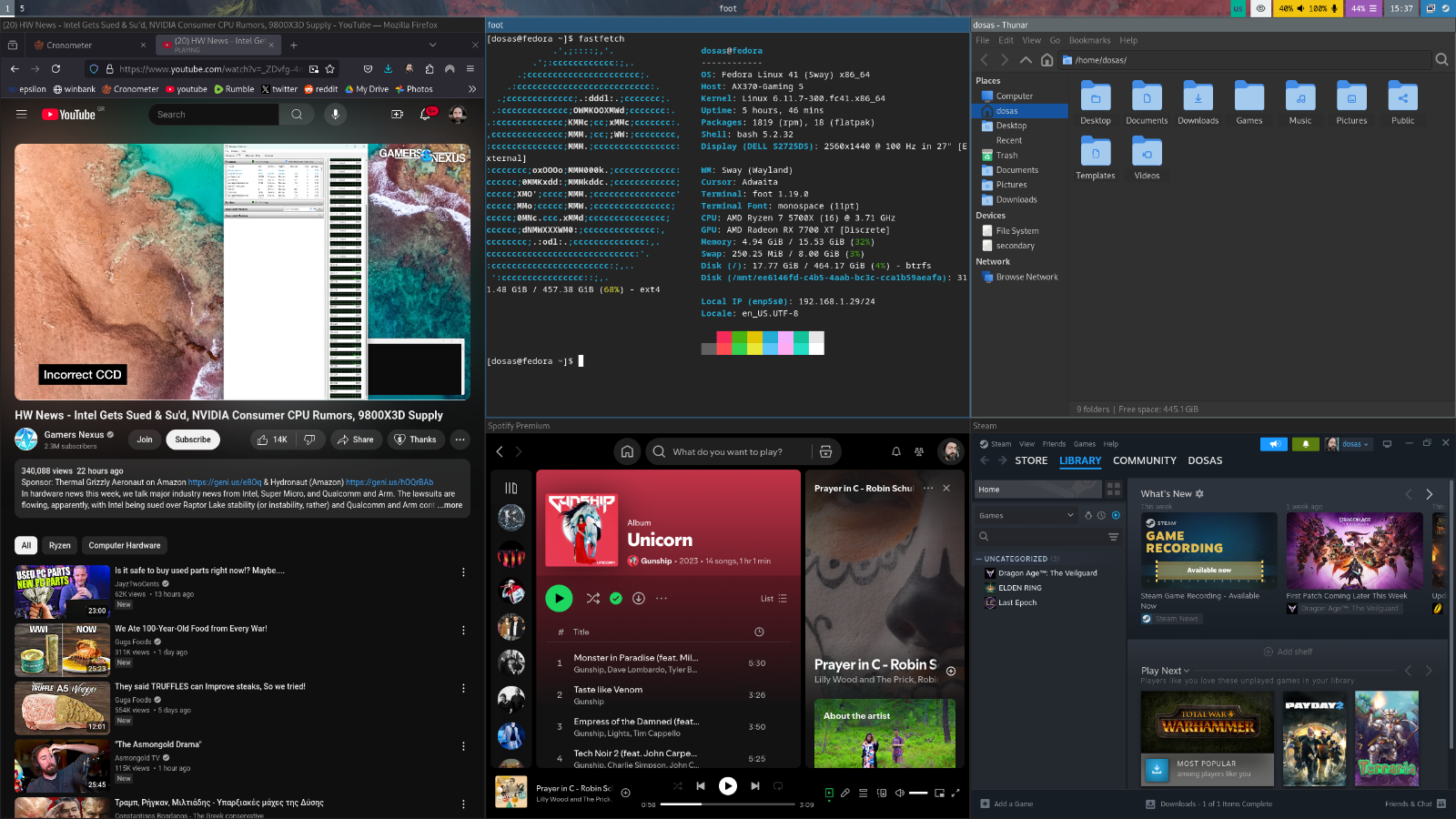The image size is (1456, 819).
Task: Click the Firefox Save to Pocket icon
Action: point(368,68)
